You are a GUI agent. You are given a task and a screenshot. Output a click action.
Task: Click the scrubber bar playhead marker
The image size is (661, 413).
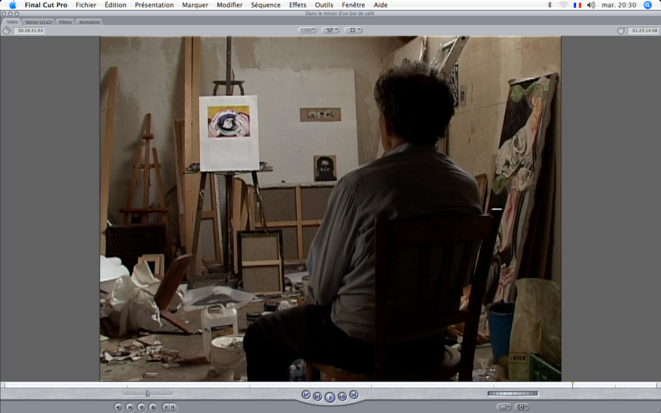572,384
